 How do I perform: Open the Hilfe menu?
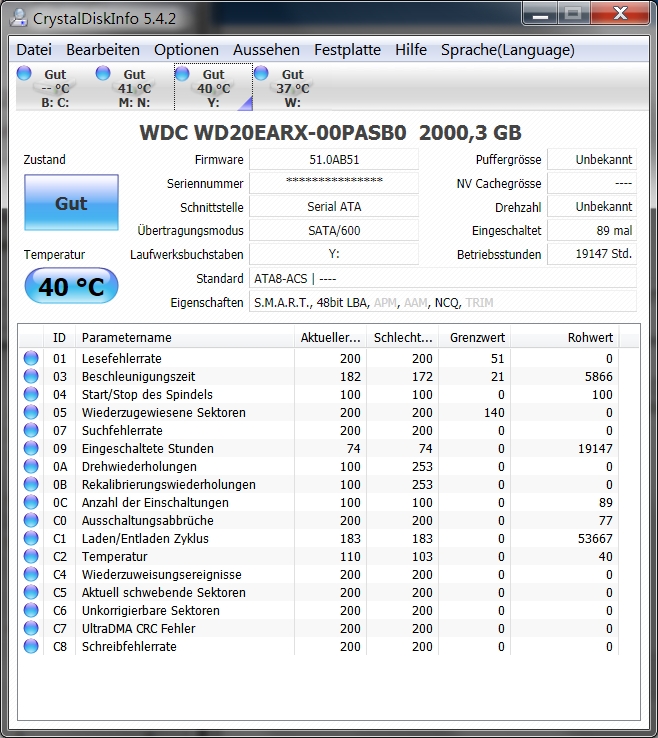click(410, 50)
